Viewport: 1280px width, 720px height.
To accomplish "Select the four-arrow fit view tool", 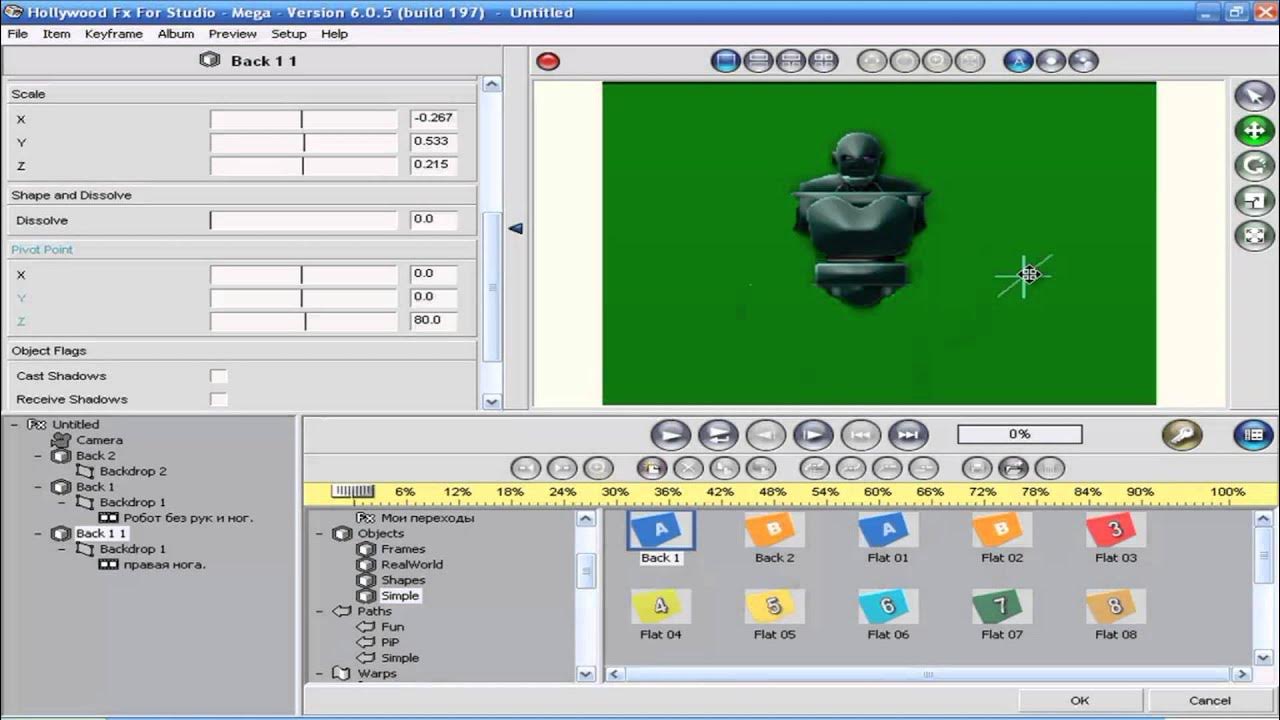I will coord(1253,236).
